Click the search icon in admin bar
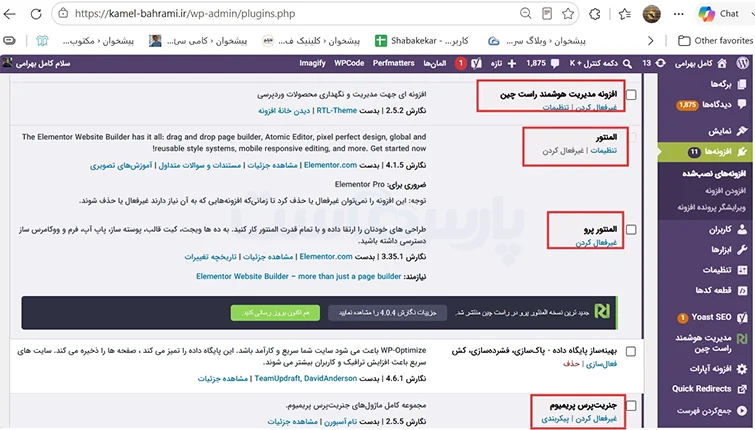The width and height of the screenshot is (755, 430). click(x=627, y=63)
